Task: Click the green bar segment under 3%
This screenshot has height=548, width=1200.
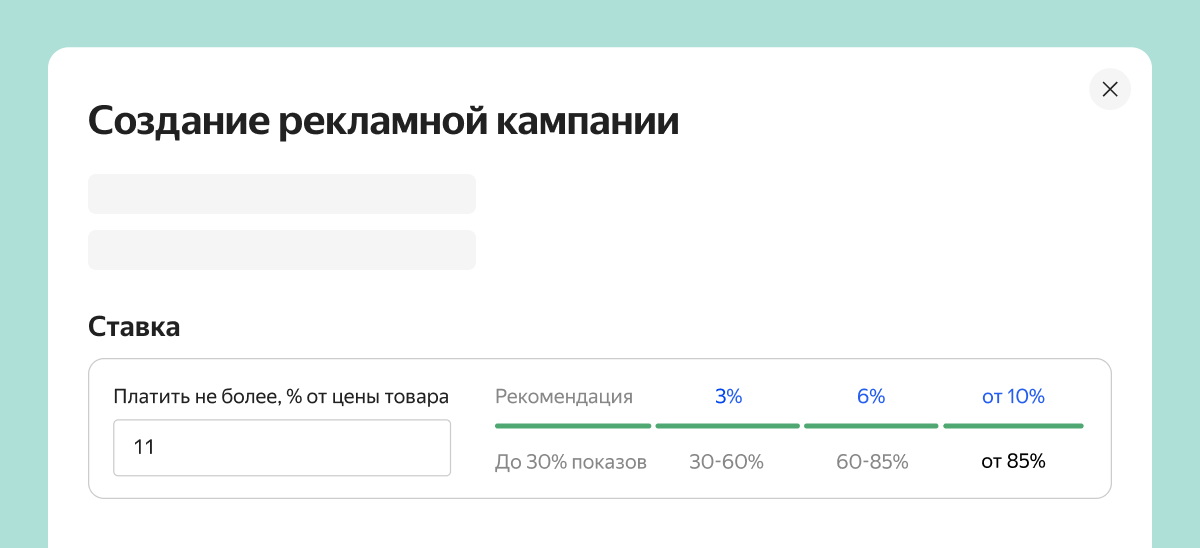Action: 727,426
